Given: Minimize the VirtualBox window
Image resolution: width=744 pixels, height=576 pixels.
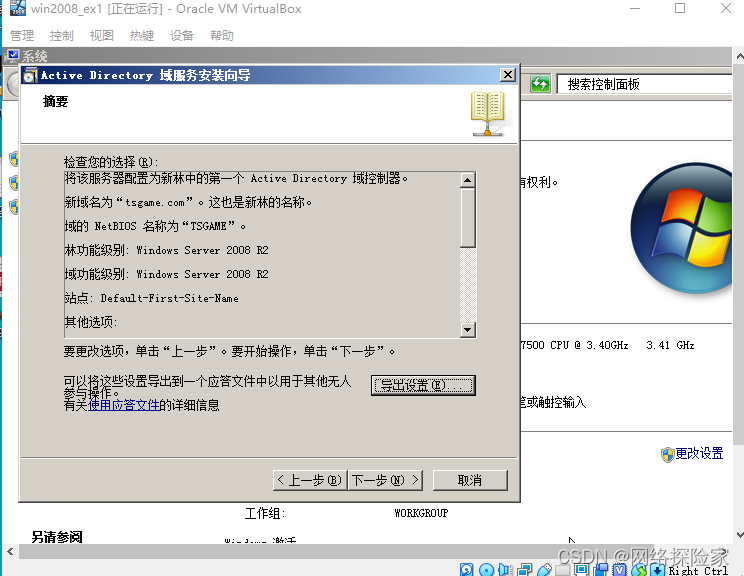Looking at the screenshot, I should click(635, 8).
